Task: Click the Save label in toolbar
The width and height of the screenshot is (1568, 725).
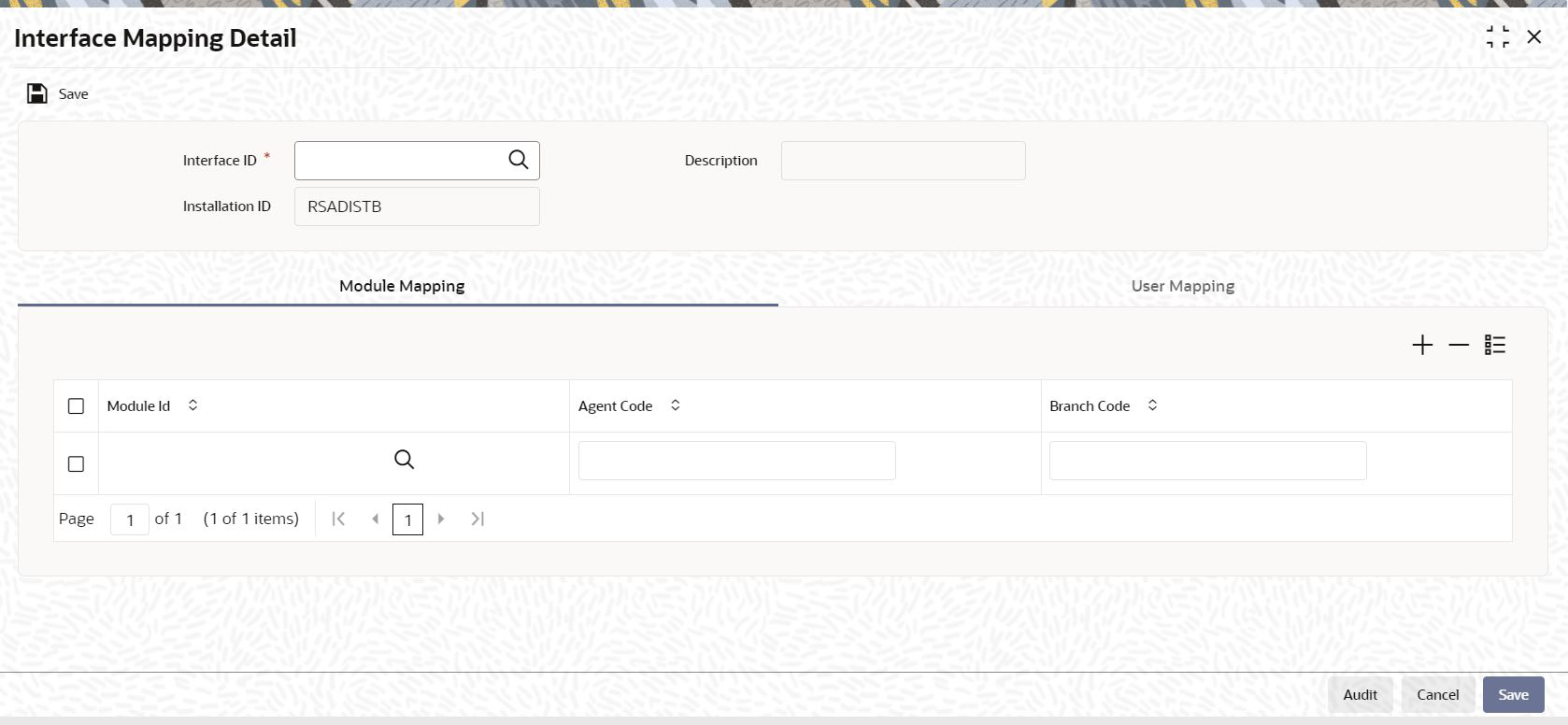Action: pyautogui.click(x=74, y=93)
